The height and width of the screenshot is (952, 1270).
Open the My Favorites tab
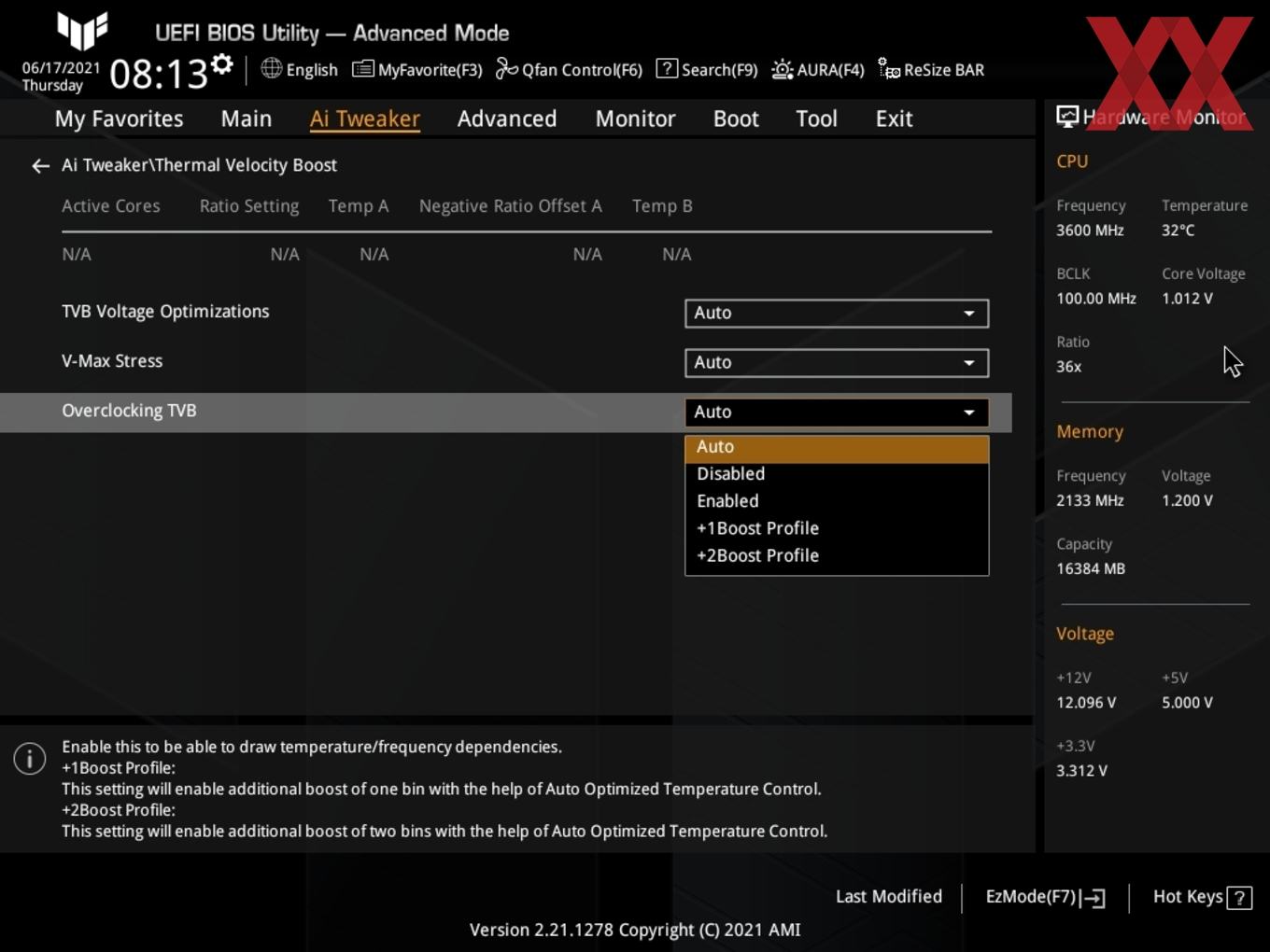(x=119, y=119)
